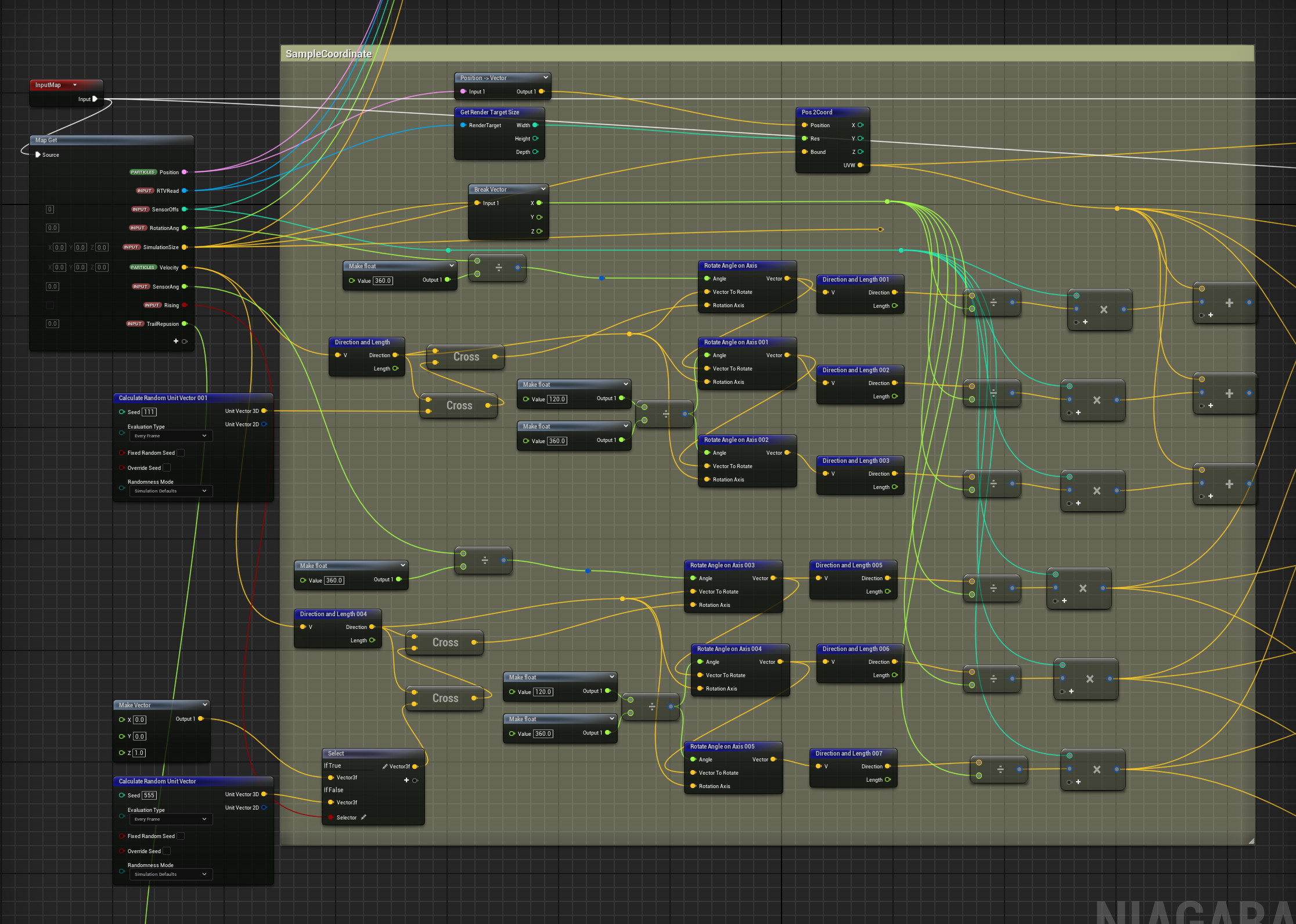This screenshot has width=1296, height=924.
Task: Toggle Fixed Random Seed on Seed 555 node
Action: click(181, 836)
